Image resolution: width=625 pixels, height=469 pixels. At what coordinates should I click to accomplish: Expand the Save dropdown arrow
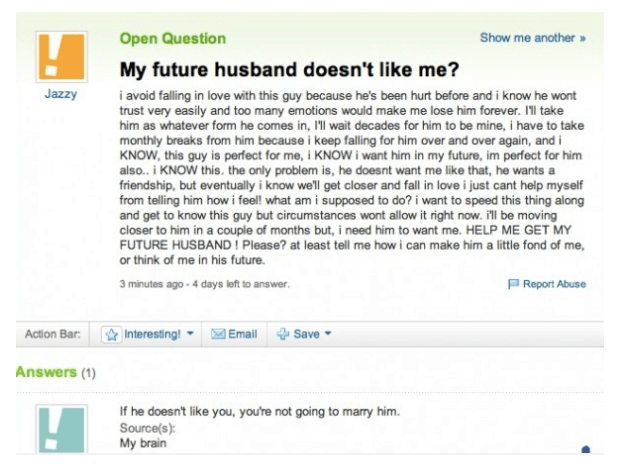(x=328, y=333)
